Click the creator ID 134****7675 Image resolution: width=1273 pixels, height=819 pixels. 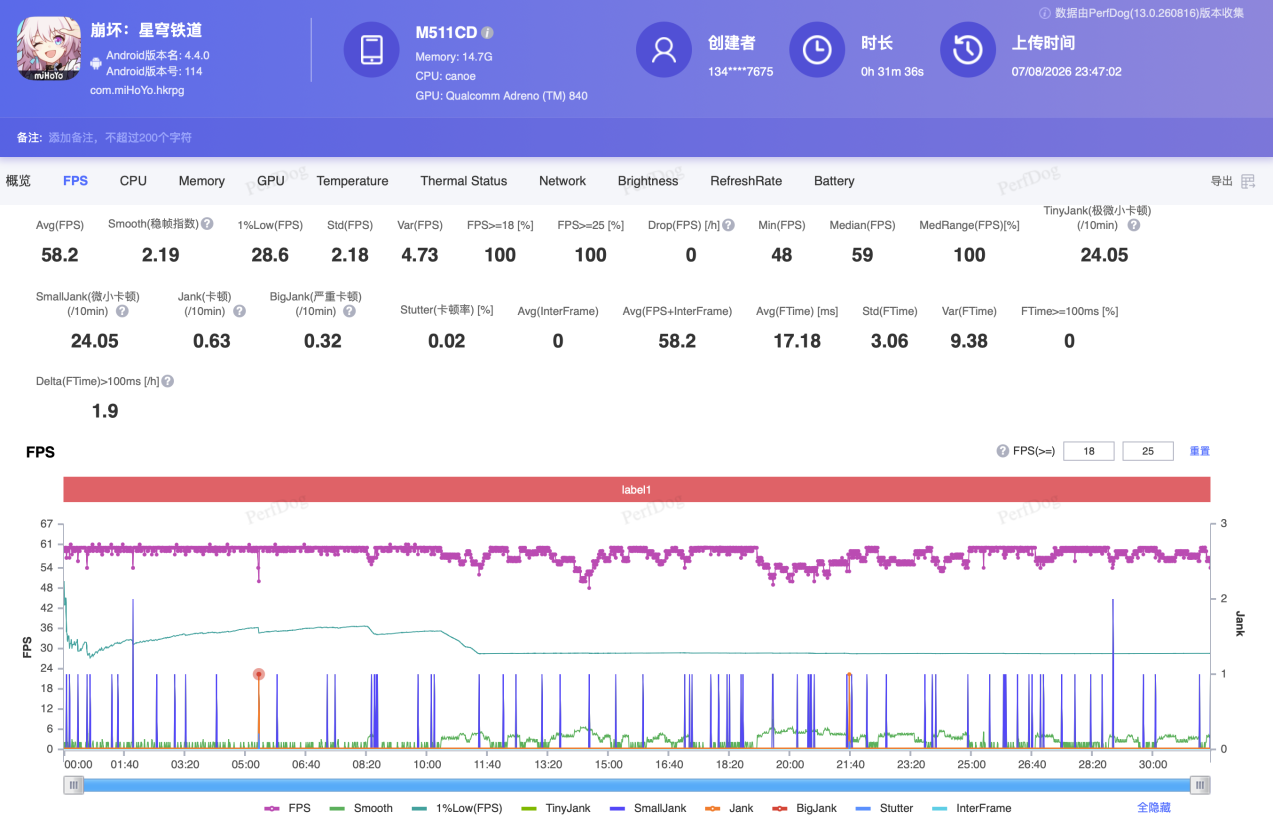point(741,72)
